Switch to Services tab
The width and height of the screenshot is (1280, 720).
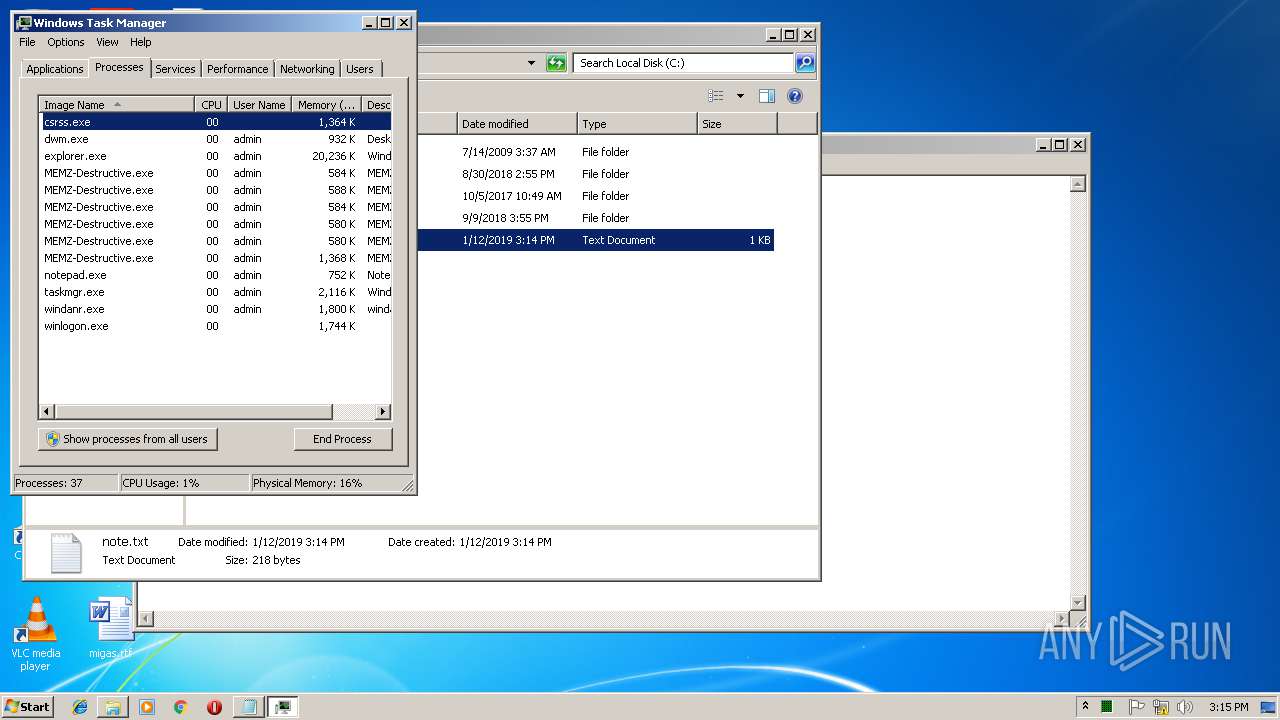[175, 69]
